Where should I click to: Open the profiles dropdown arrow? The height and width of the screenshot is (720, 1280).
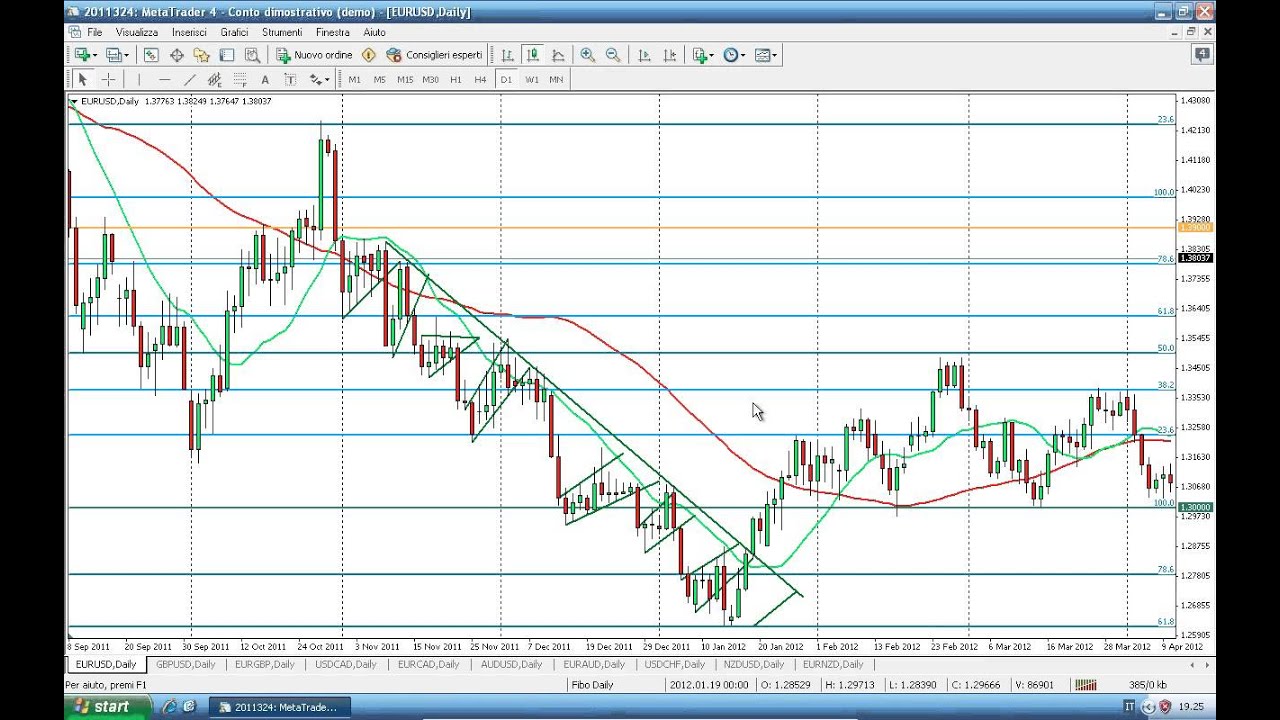pos(125,55)
